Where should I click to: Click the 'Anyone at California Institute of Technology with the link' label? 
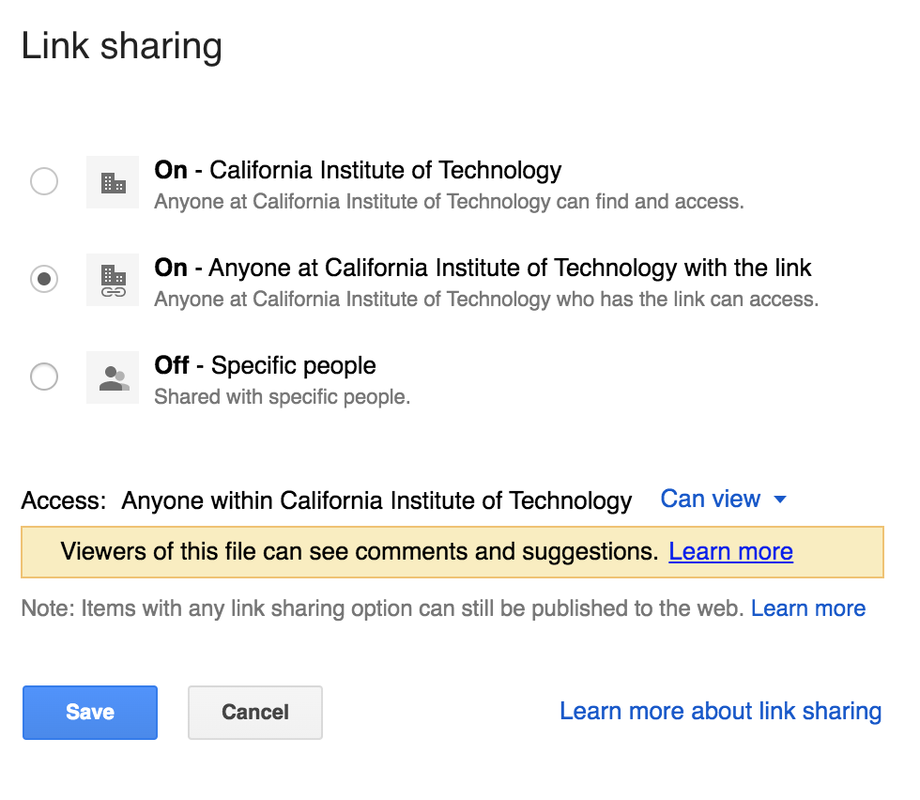483,268
